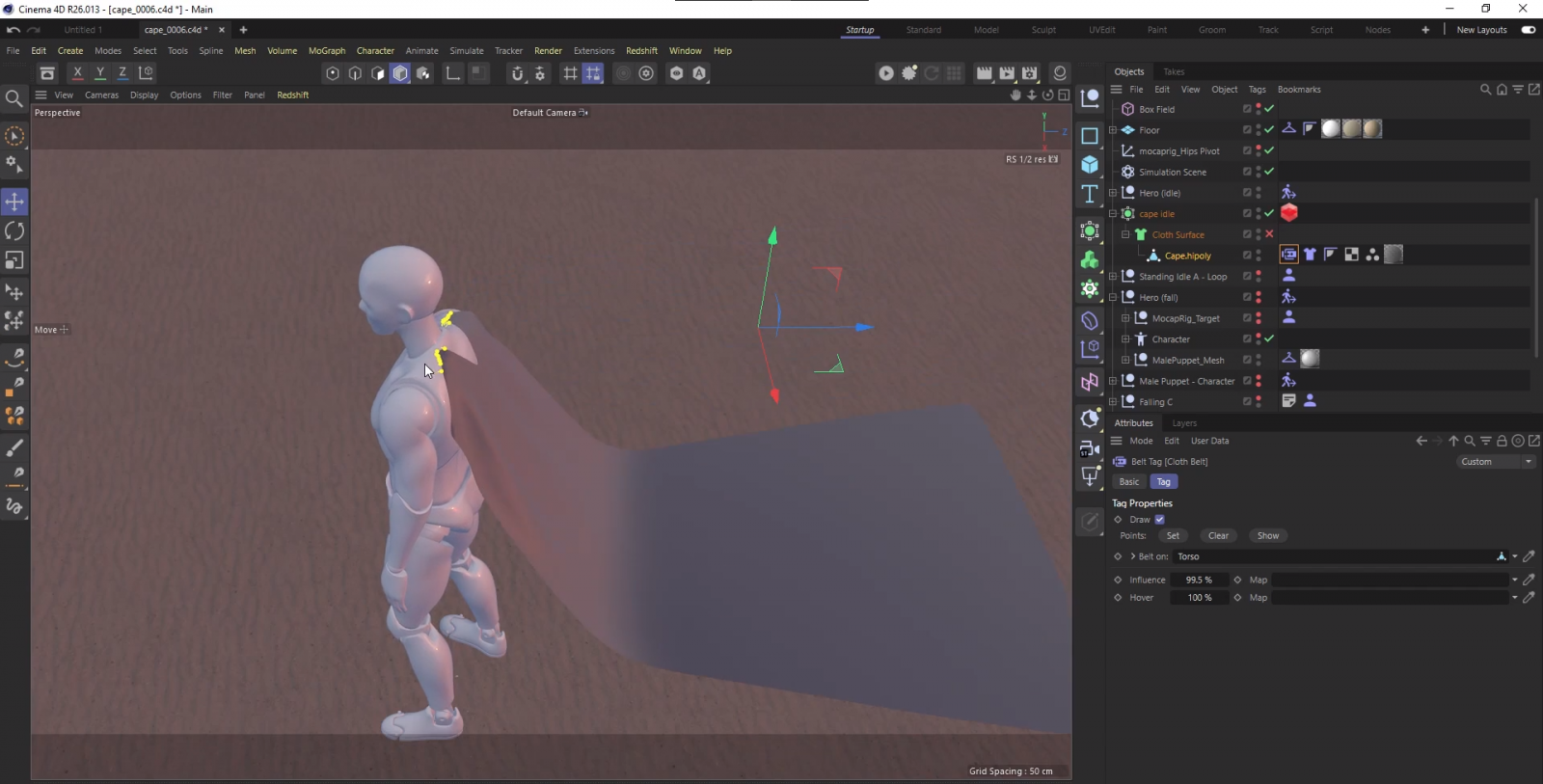Open the MoGraph menu

click(x=326, y=51)
